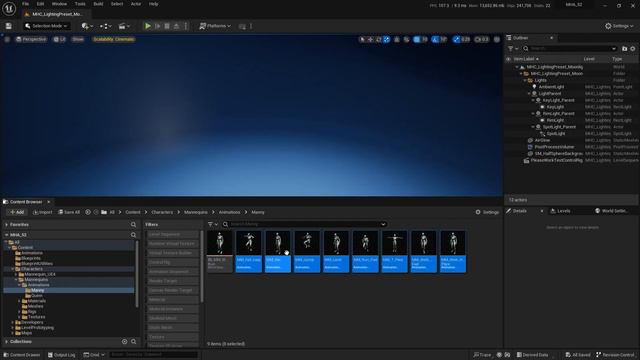640x360 pixels.
Task: Open the Help menu
Action: point(153,4)
